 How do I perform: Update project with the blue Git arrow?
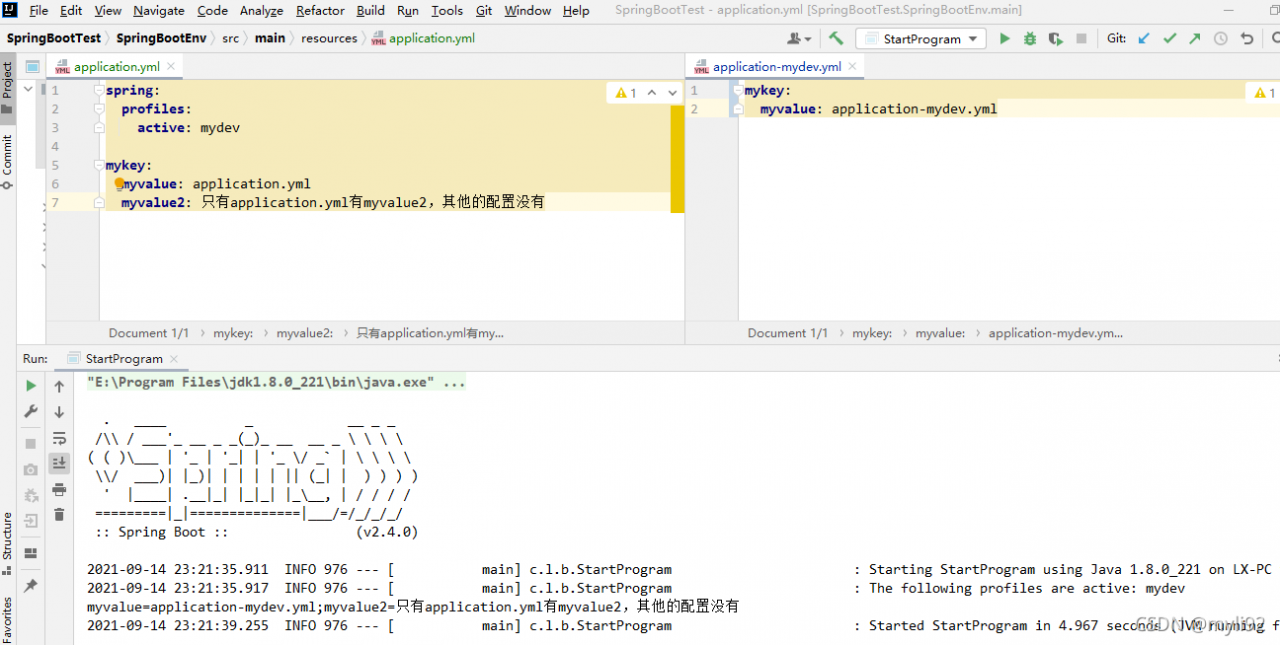(x=1144, y=38)
